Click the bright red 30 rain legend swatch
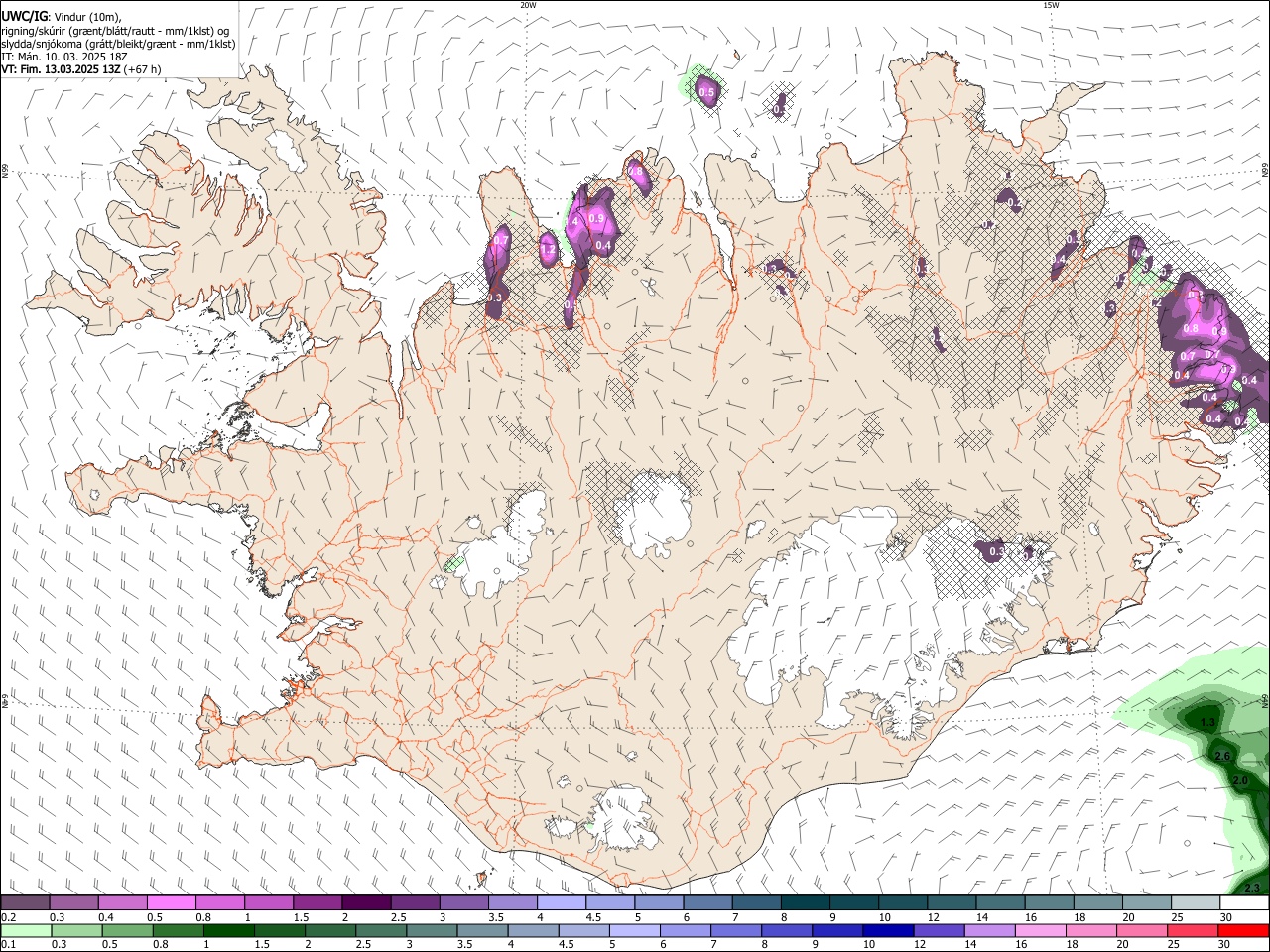The width and height of the screenshot is (1270, 952). tap(1243, 930)
